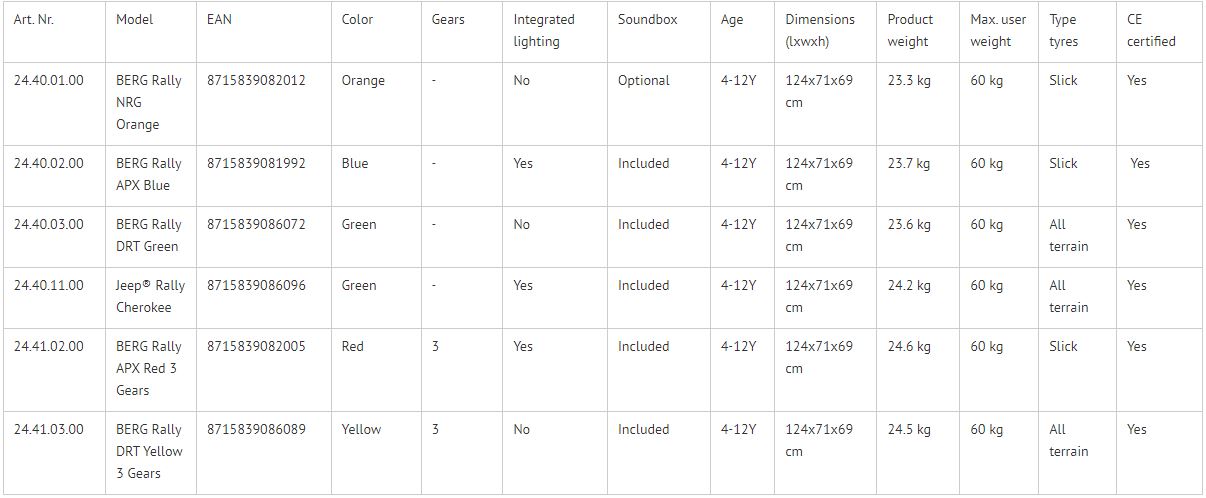Image resolution: width=1206 pixels, height=498 pixels.
Task: Select the BERG Rally APX Blue model
Action: 148,174
